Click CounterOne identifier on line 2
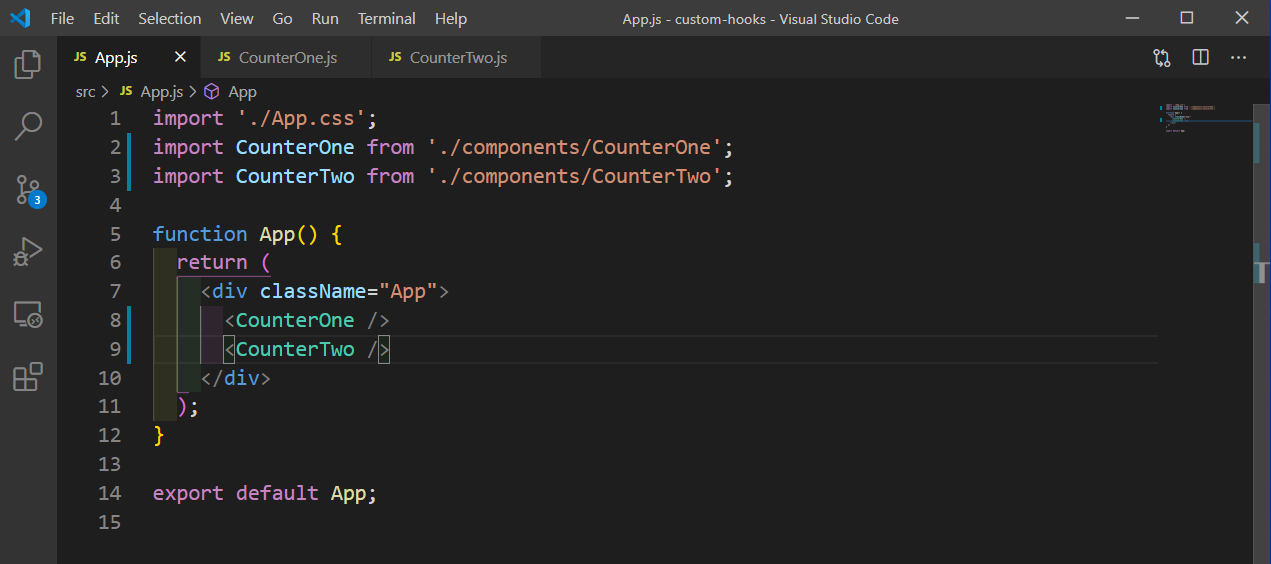The image size is (1271, 564). coord(295,147)
